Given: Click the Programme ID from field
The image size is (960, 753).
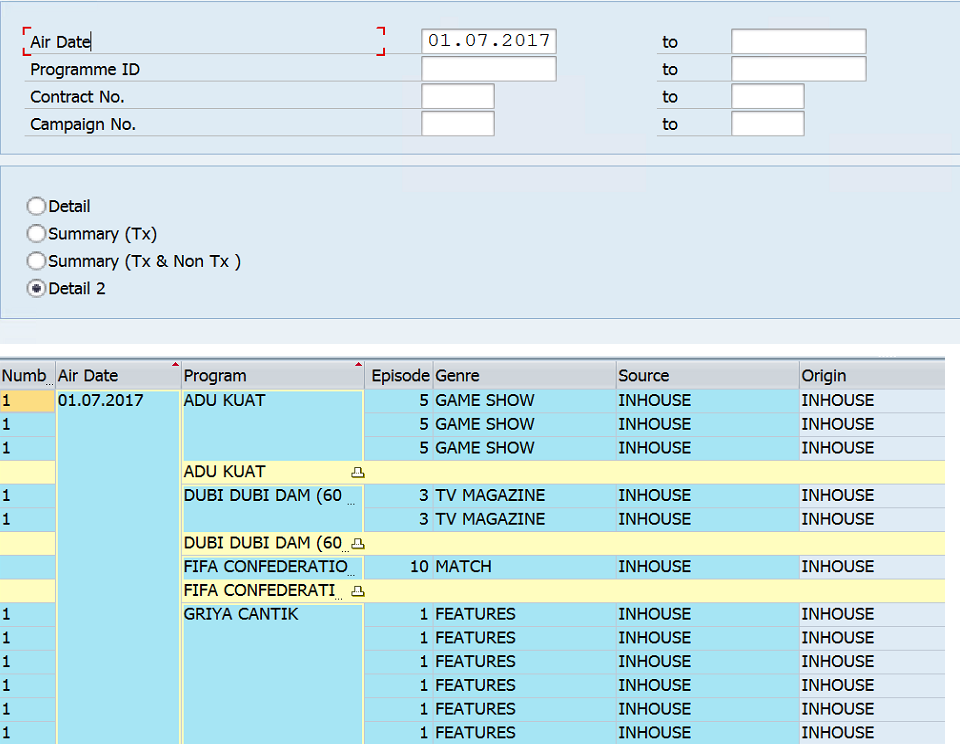Looking at the screenshot, I should point(489,69).
